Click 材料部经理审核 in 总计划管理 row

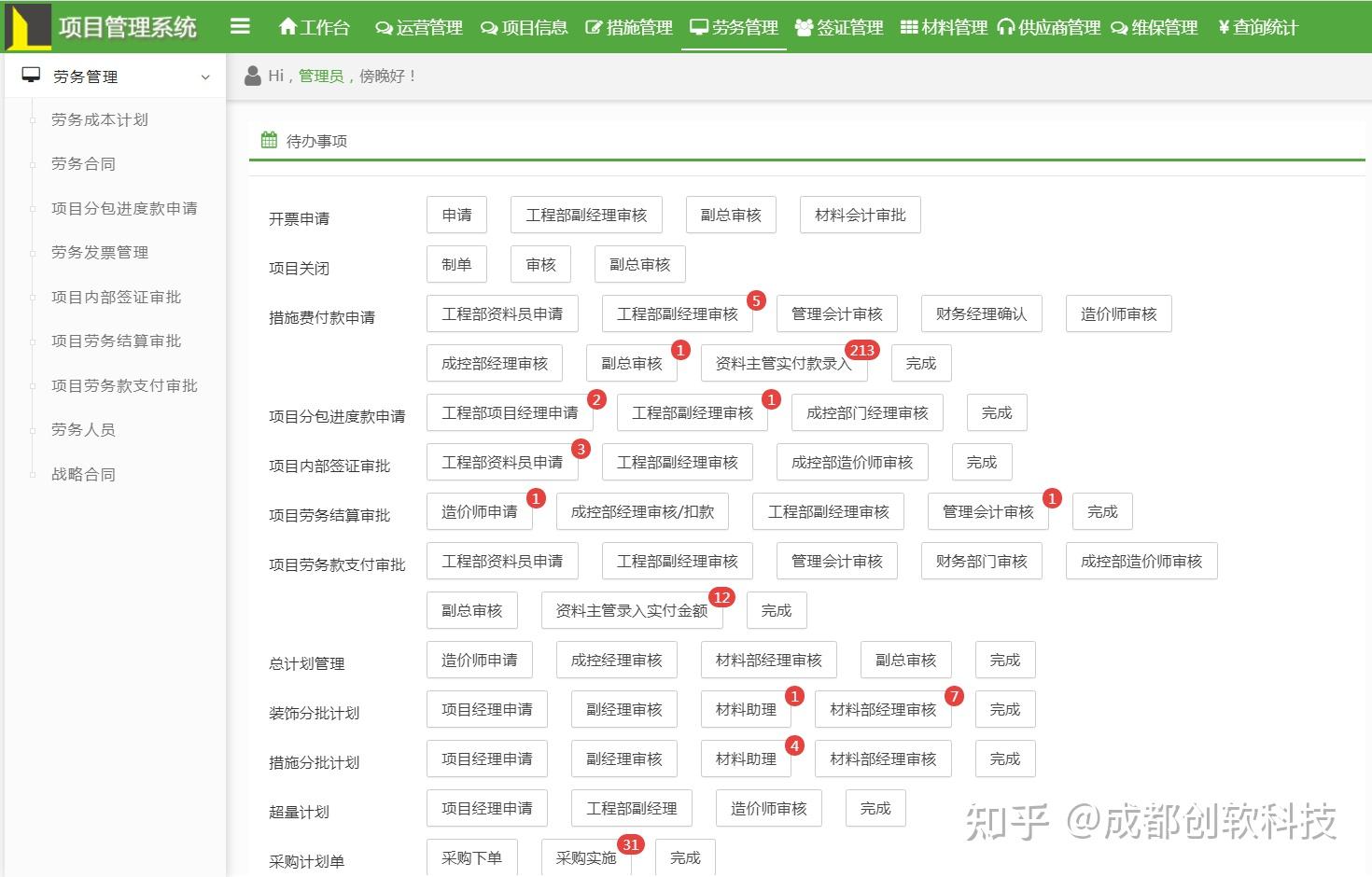pyautogui.click(x=769, y=660)
